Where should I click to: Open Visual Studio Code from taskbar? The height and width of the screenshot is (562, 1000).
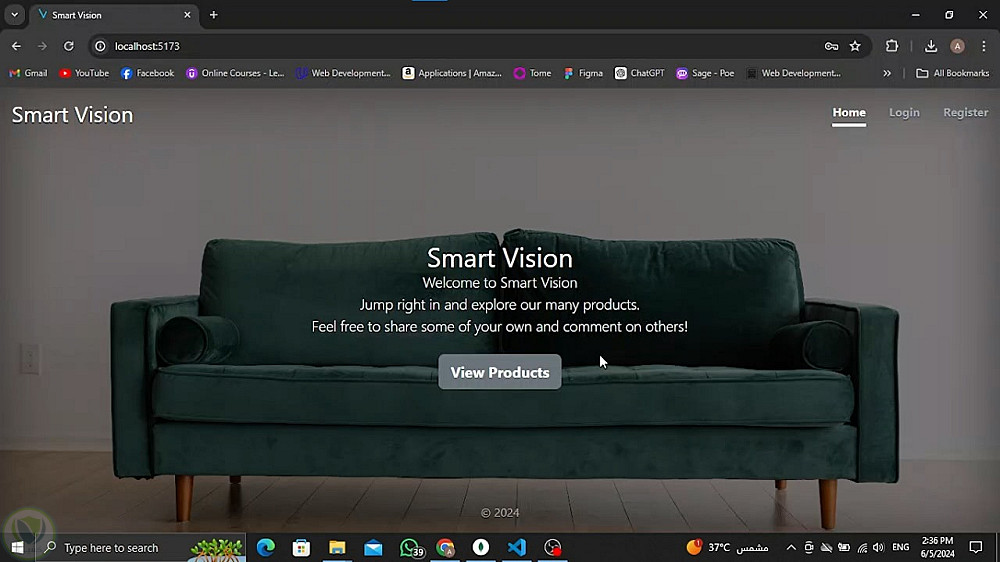[x=517, y=547]
